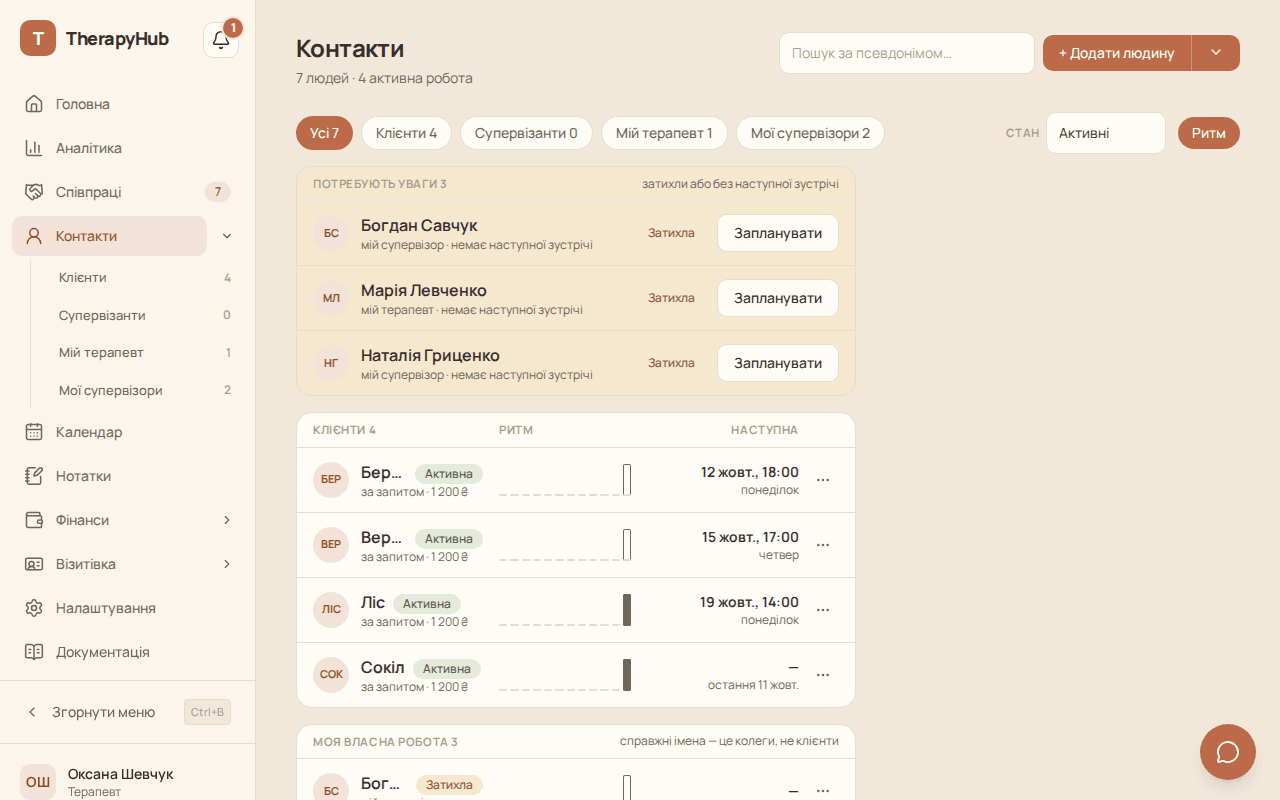Image resolution: width=1280 pixels, height=800 pixels.
Task: Open Головна from the sidebar
Action: coord(127,104)
